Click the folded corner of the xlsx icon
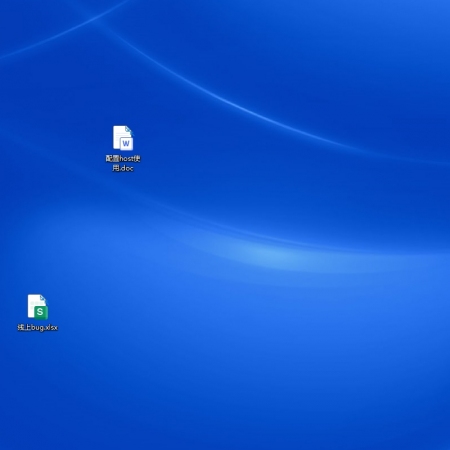Image resolution: width=450 pixels, height=450 pixels. pyautogui.click(x=44, y=299)
